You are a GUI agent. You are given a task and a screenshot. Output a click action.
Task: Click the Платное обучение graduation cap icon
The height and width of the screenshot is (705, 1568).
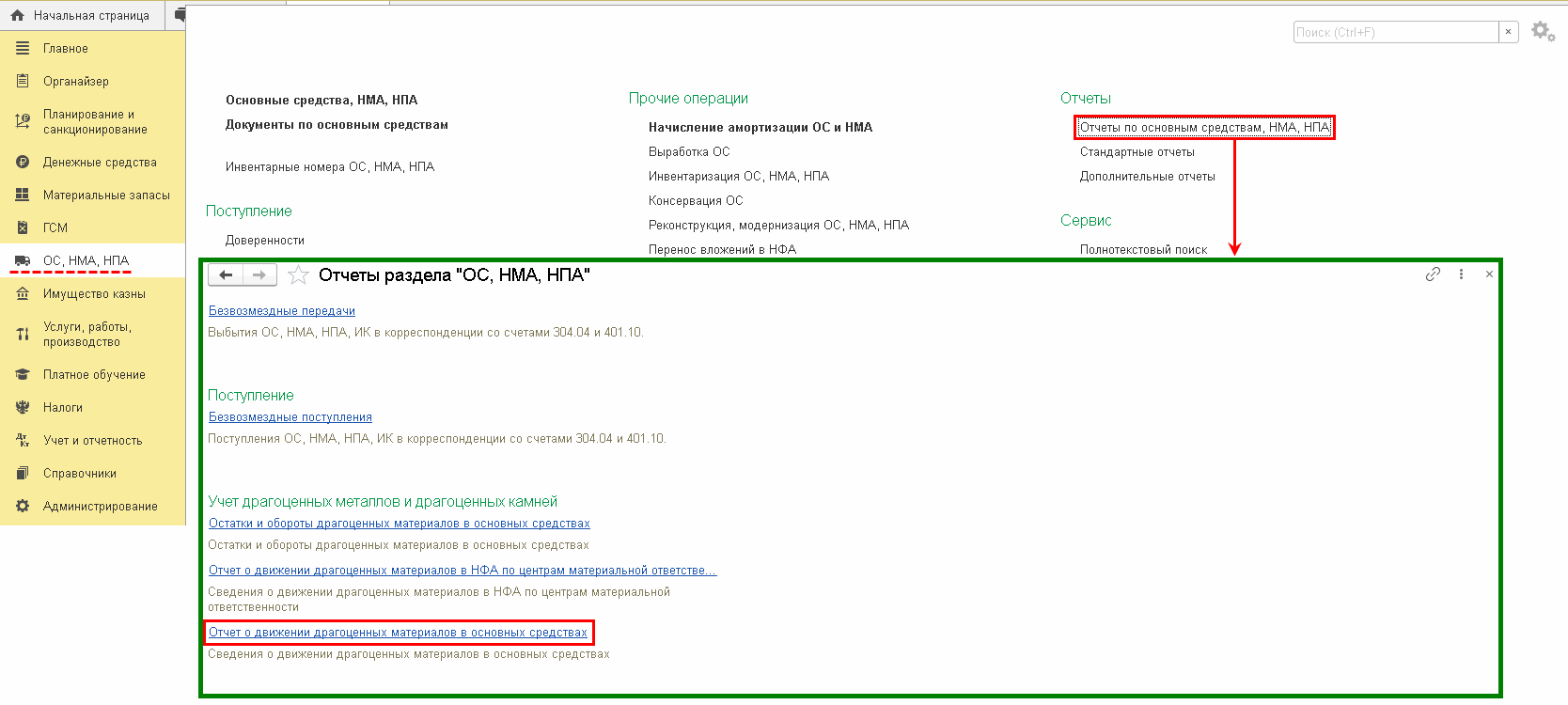[x=23, y=374]
